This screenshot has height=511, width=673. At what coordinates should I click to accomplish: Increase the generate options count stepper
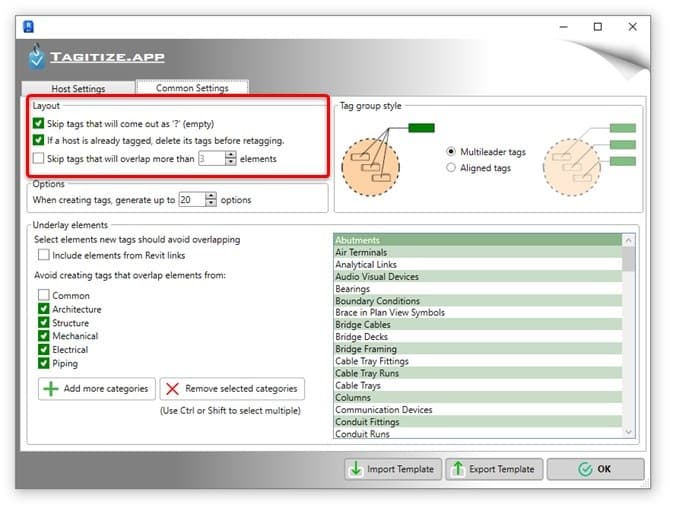[211, 196]
